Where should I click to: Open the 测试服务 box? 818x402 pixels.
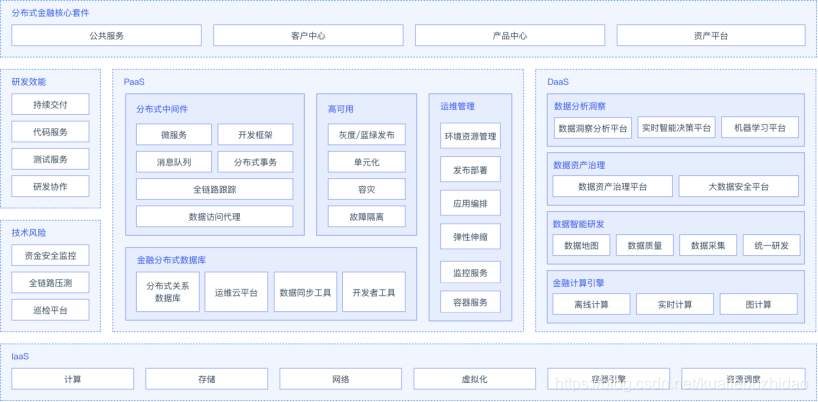(x=50, y=159)
